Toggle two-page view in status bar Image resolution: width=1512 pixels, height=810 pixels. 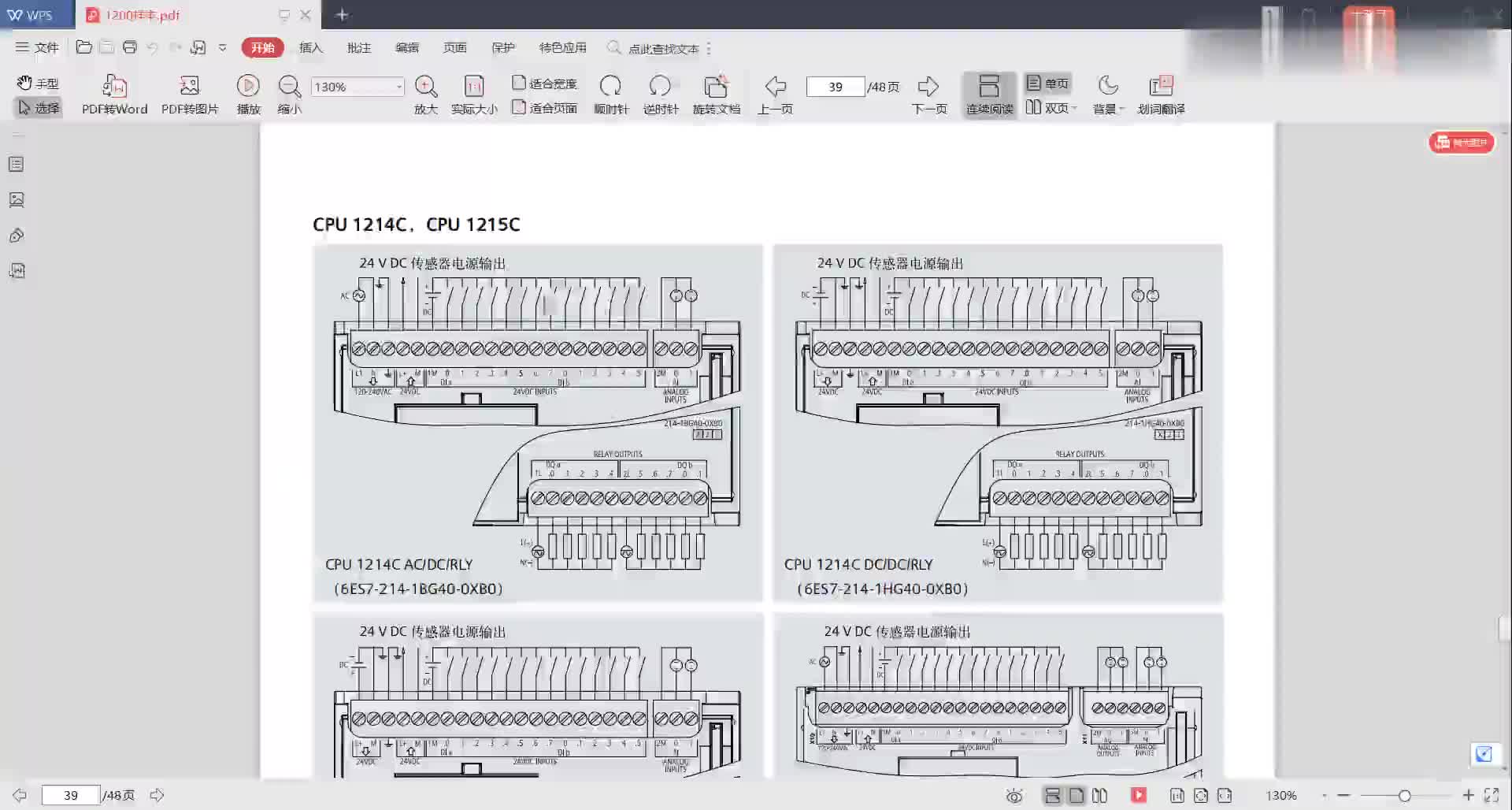(x=1100, y=796)
